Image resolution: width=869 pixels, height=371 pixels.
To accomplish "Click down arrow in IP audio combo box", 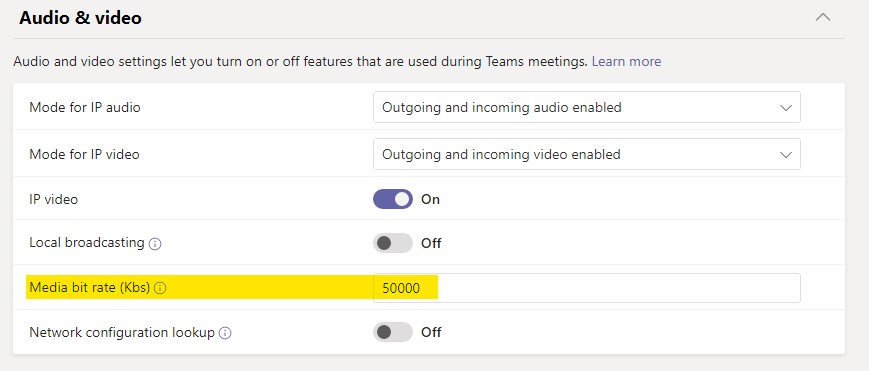I will (x=786, y=108).
